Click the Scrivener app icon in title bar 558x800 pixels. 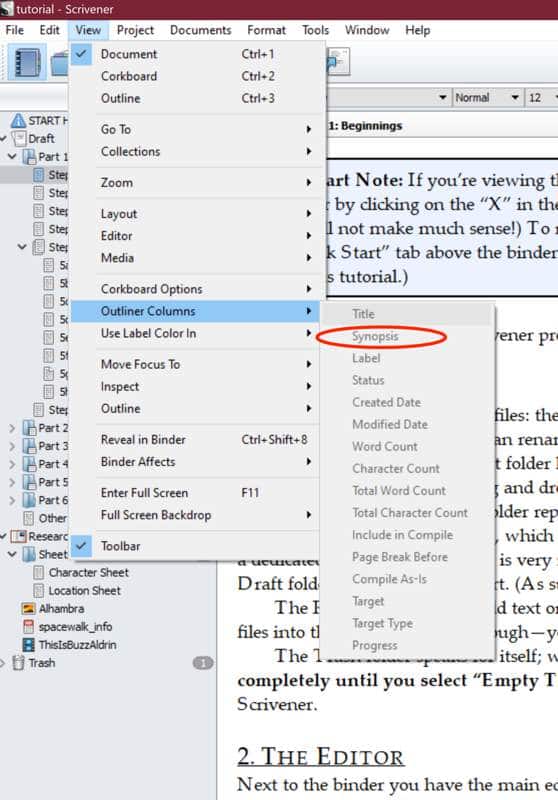pyautogui.click(x=7, y=9)
